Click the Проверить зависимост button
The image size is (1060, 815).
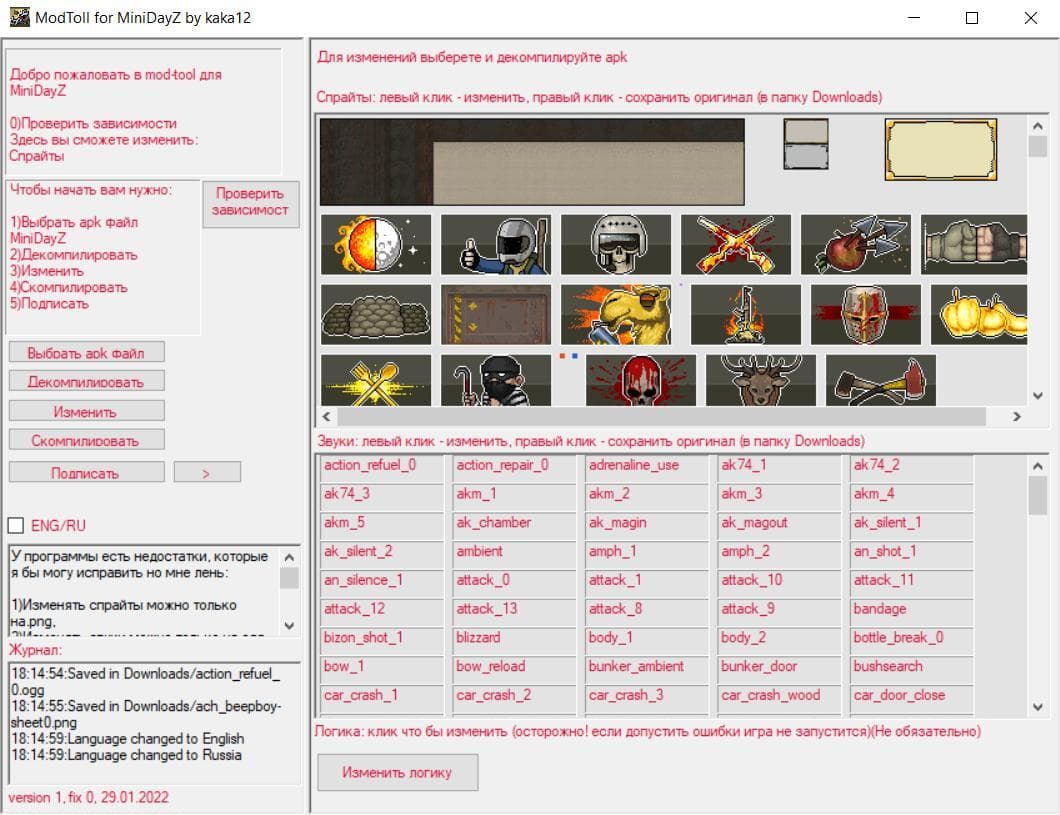[x=250, y=202]
